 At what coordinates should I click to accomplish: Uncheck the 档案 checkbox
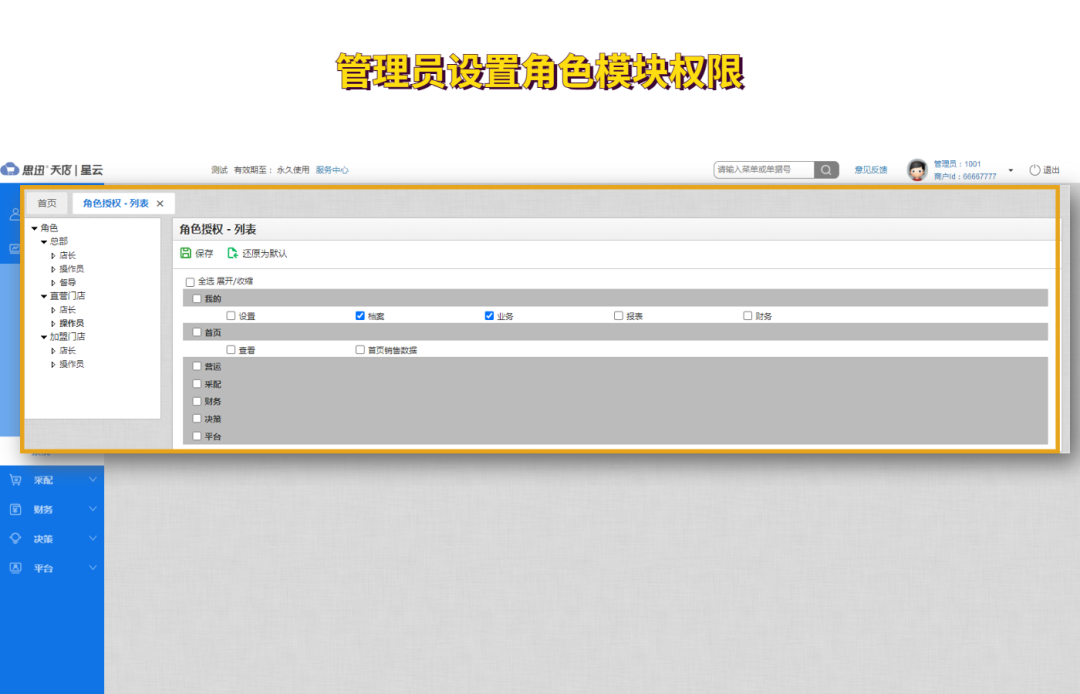(360, 315)
